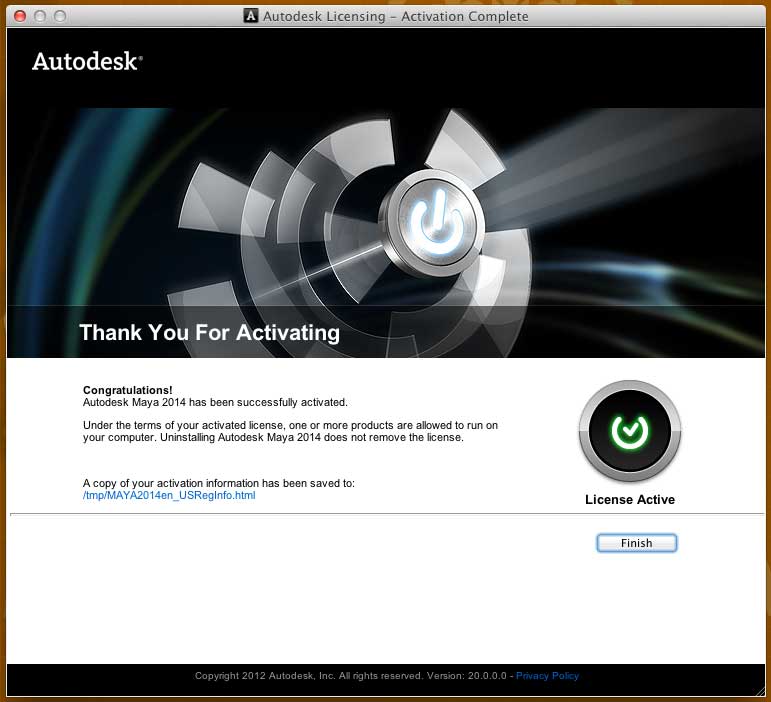Open the /tmp/MAYA2014en_USRegInfo.html link
This screenshot has height=702, width=771.
pyautogui.click(x=169, y=495)
